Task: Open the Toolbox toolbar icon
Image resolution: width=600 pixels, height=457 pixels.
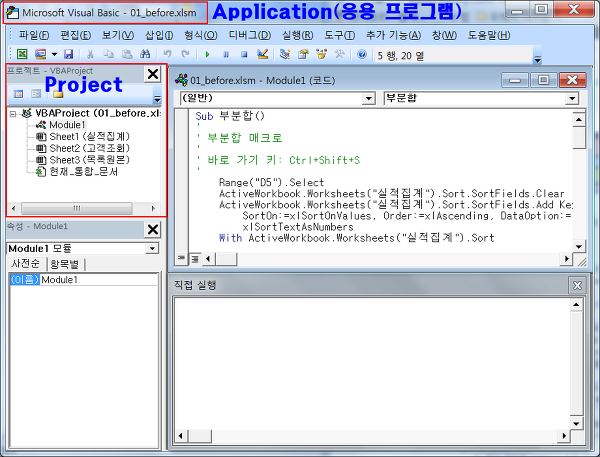Action: pyautogui.click(x=339, y=54)
